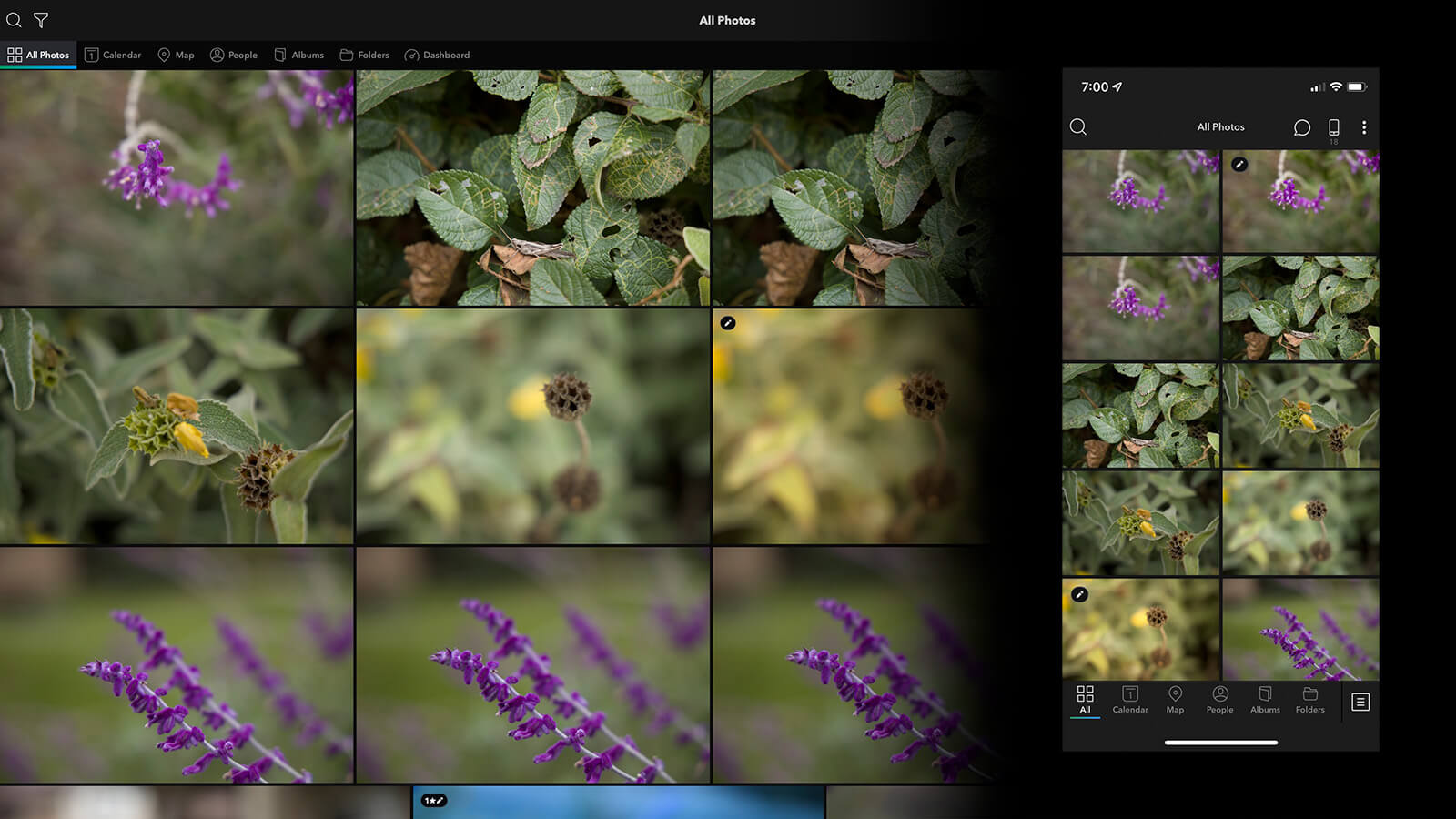Open Folders in the mobile bottom bar
The height and width of the screenshot is (819, 1456).
pos(1309,700)
